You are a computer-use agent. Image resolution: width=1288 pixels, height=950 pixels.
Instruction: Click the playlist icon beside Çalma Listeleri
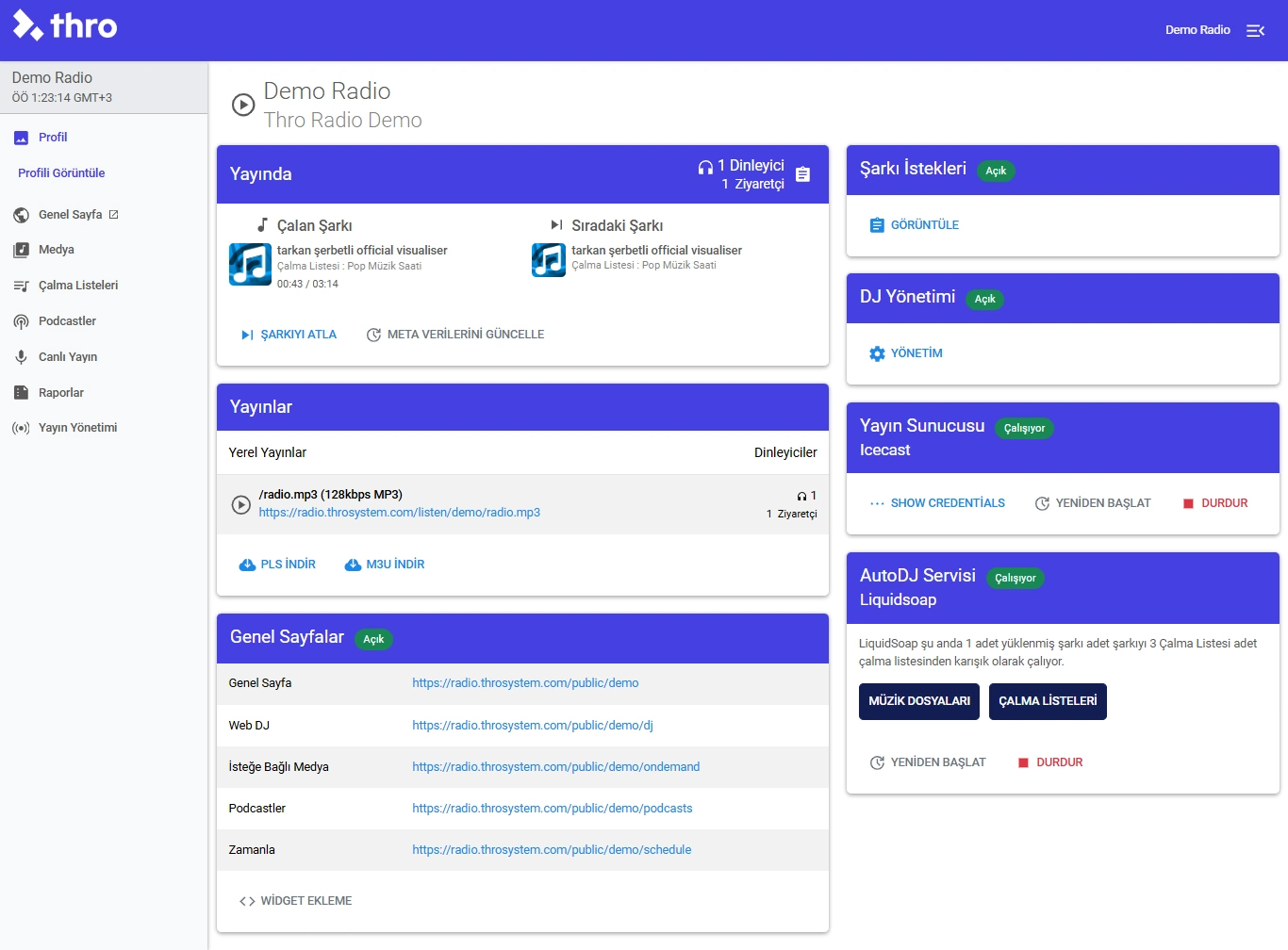coord(21,286)
